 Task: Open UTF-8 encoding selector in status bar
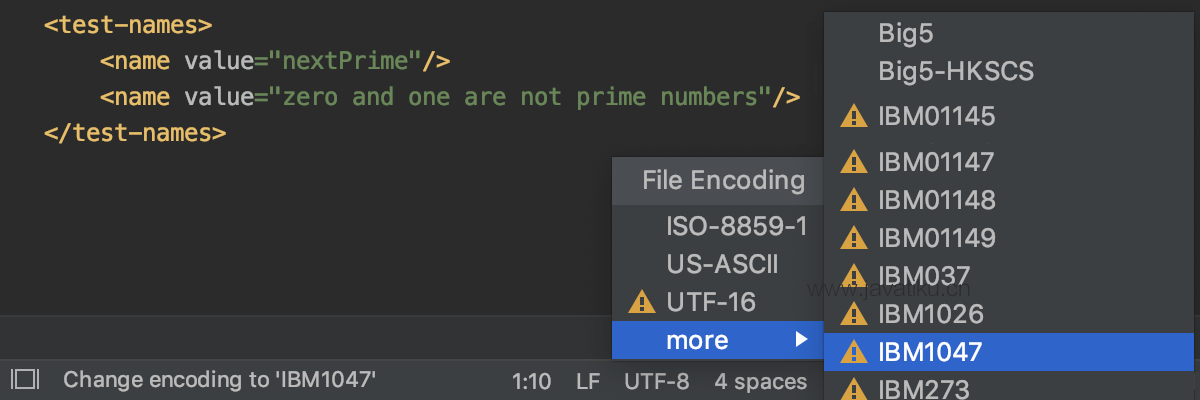click(656, 381)
